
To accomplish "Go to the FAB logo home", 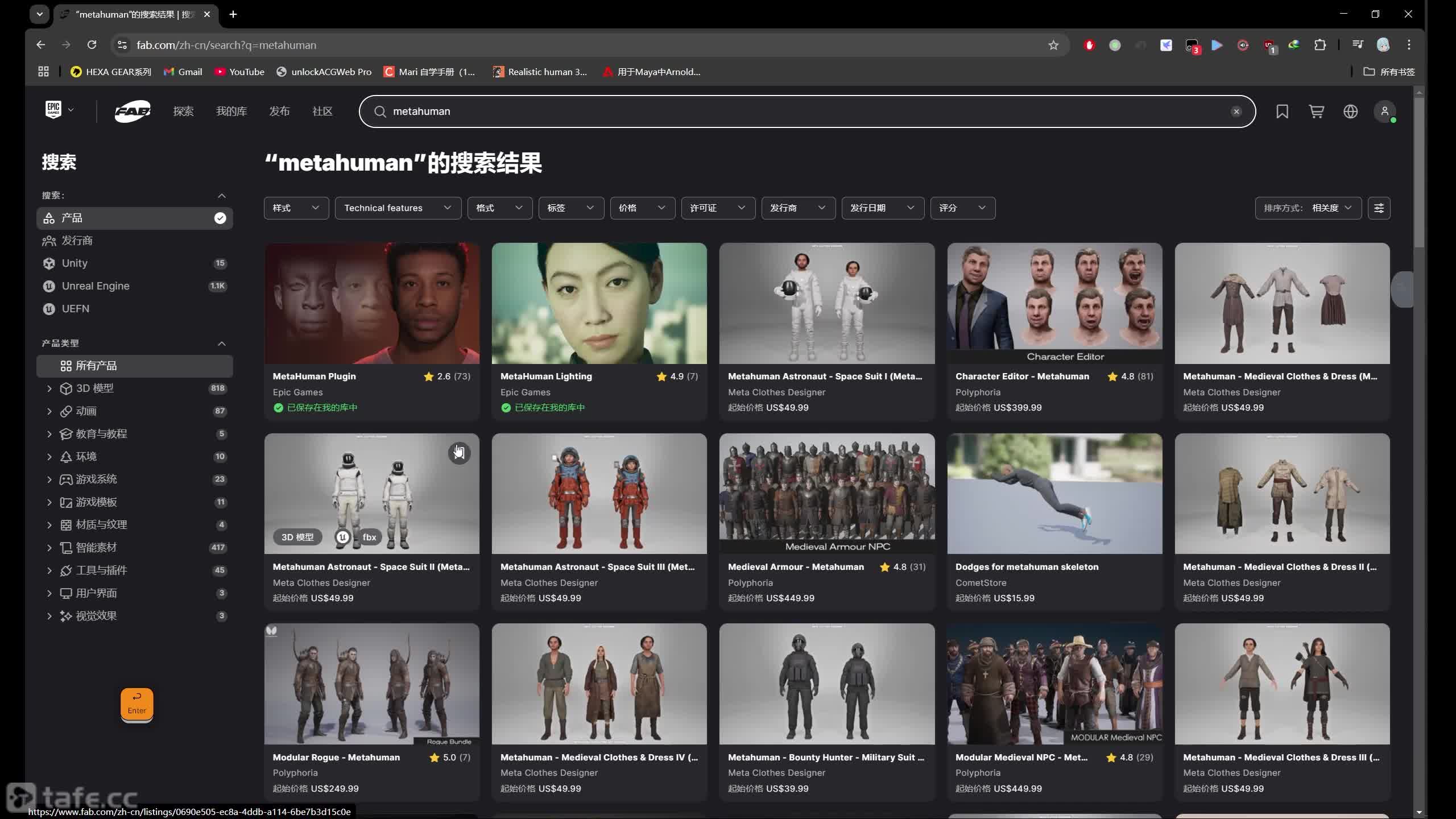I will (133, 111).
